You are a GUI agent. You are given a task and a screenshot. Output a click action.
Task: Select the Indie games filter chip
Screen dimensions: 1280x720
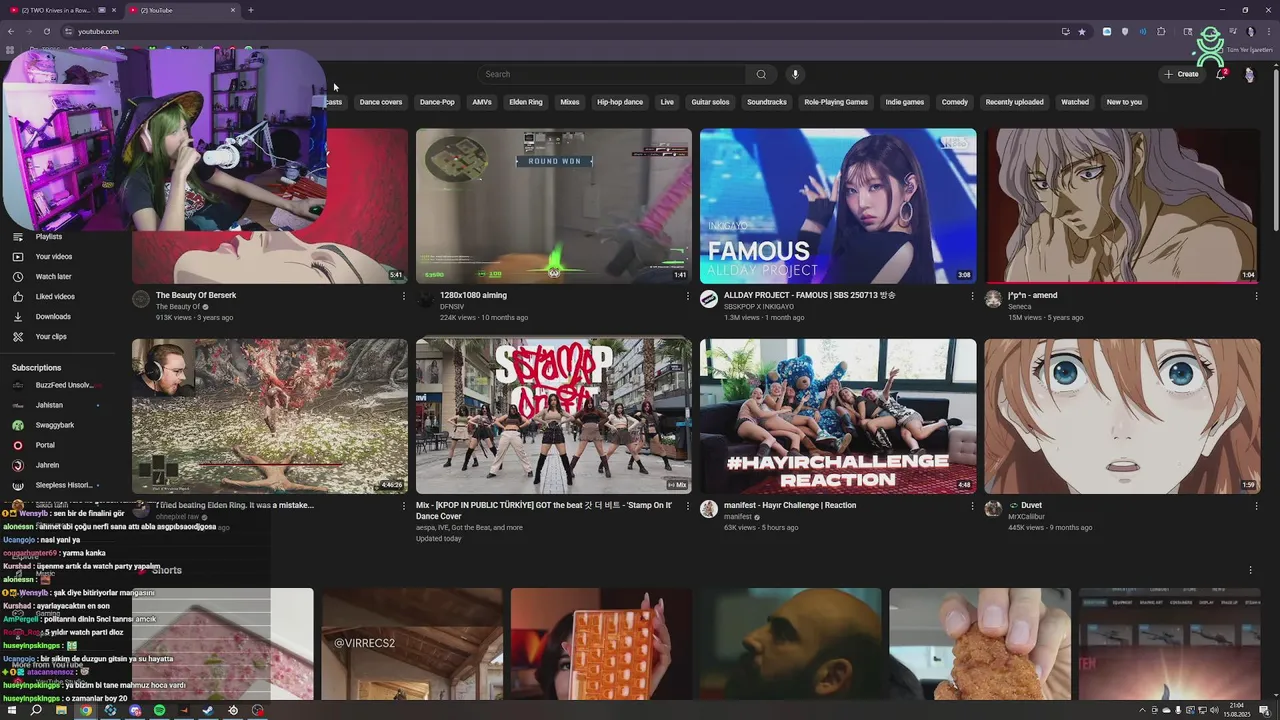905,102
